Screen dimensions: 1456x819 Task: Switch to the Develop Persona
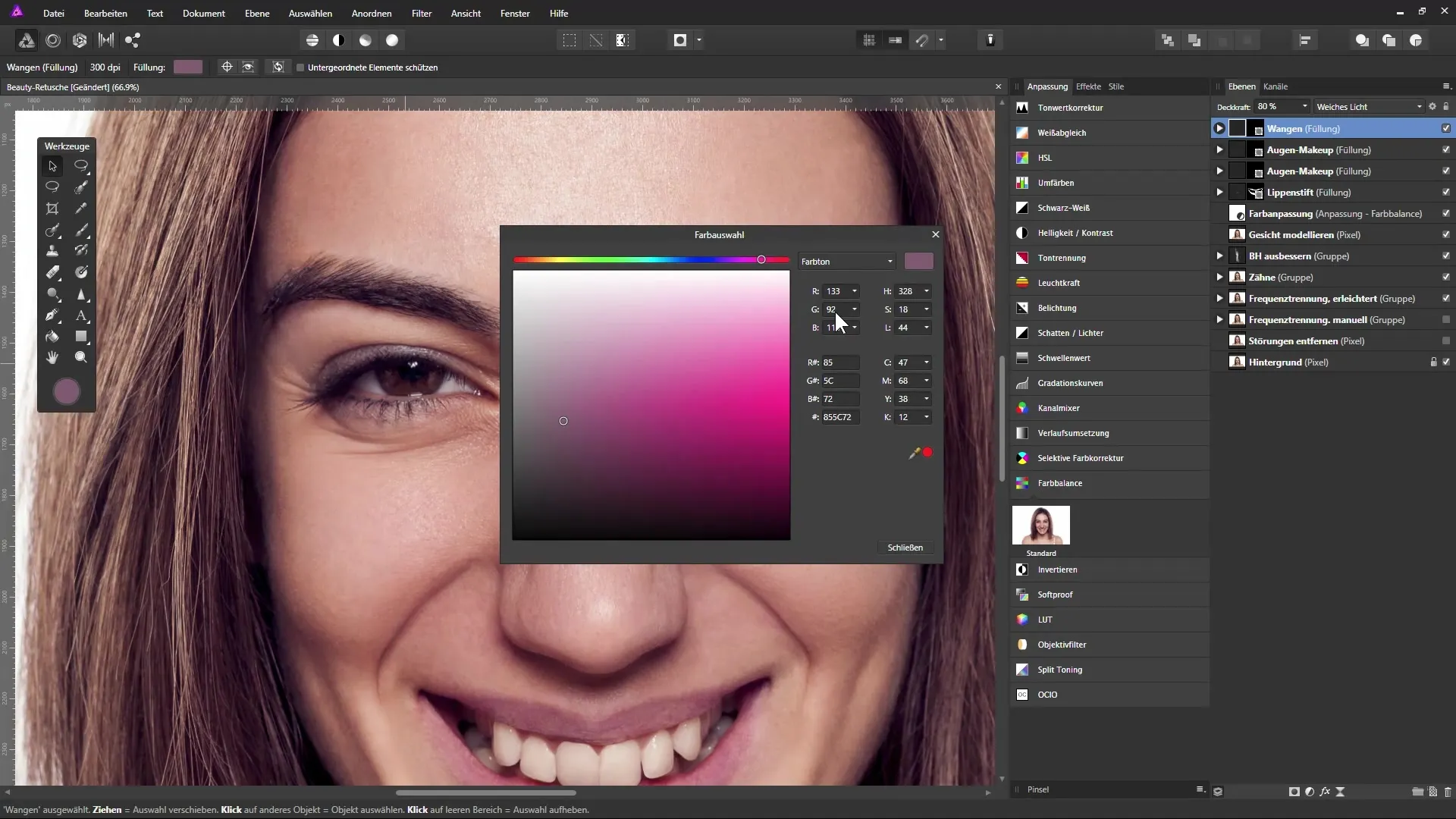[x=80, y=40]
